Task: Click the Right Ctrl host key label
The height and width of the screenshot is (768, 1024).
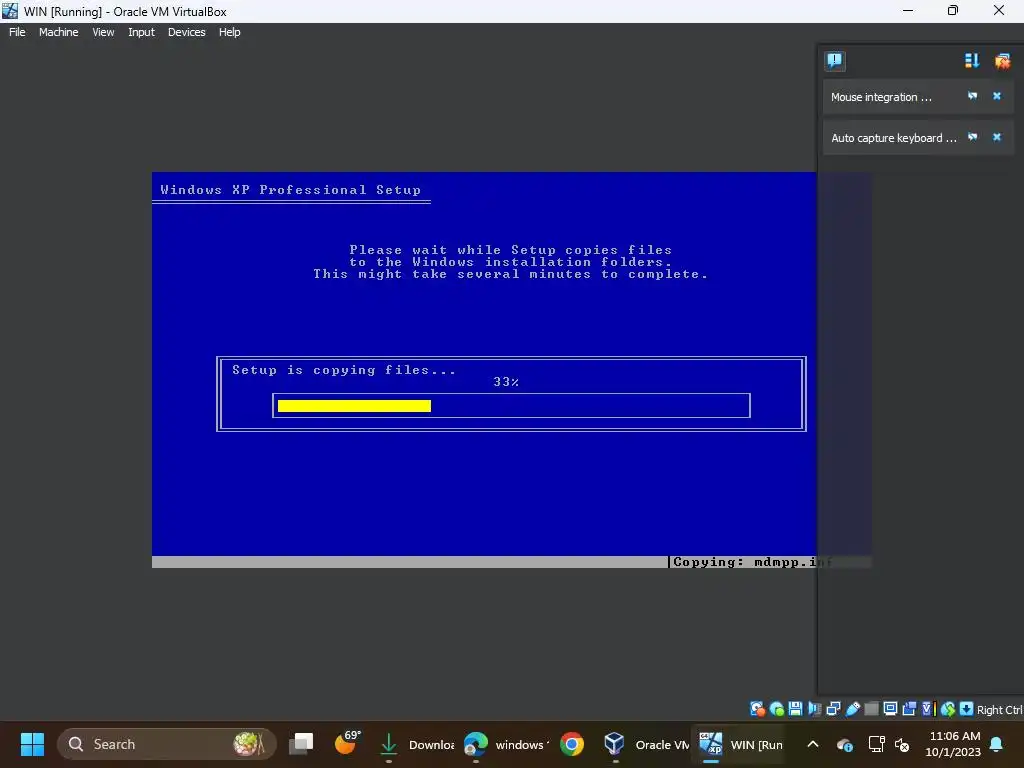Action: coord(999,710)
